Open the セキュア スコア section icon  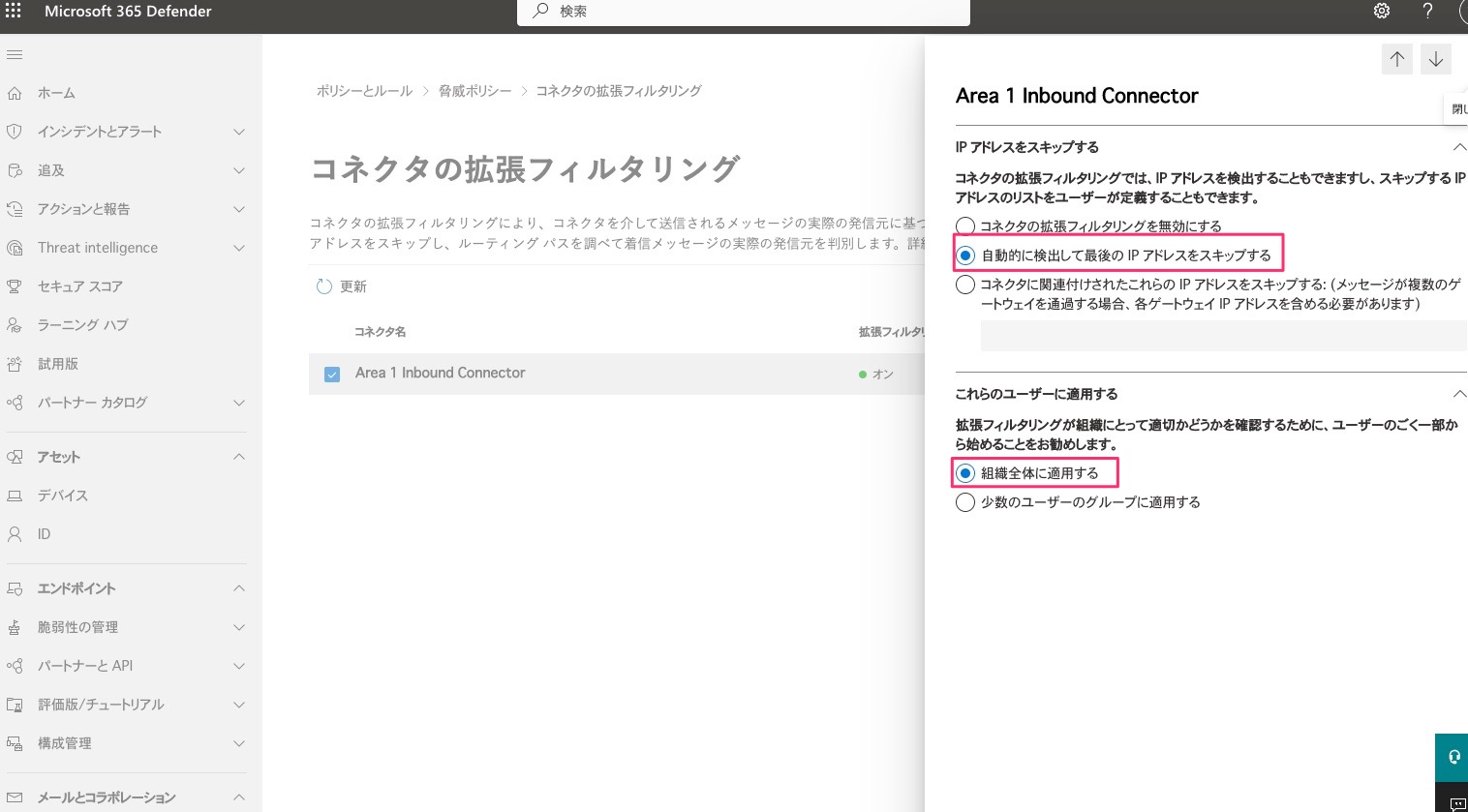(x=15, y=286)
